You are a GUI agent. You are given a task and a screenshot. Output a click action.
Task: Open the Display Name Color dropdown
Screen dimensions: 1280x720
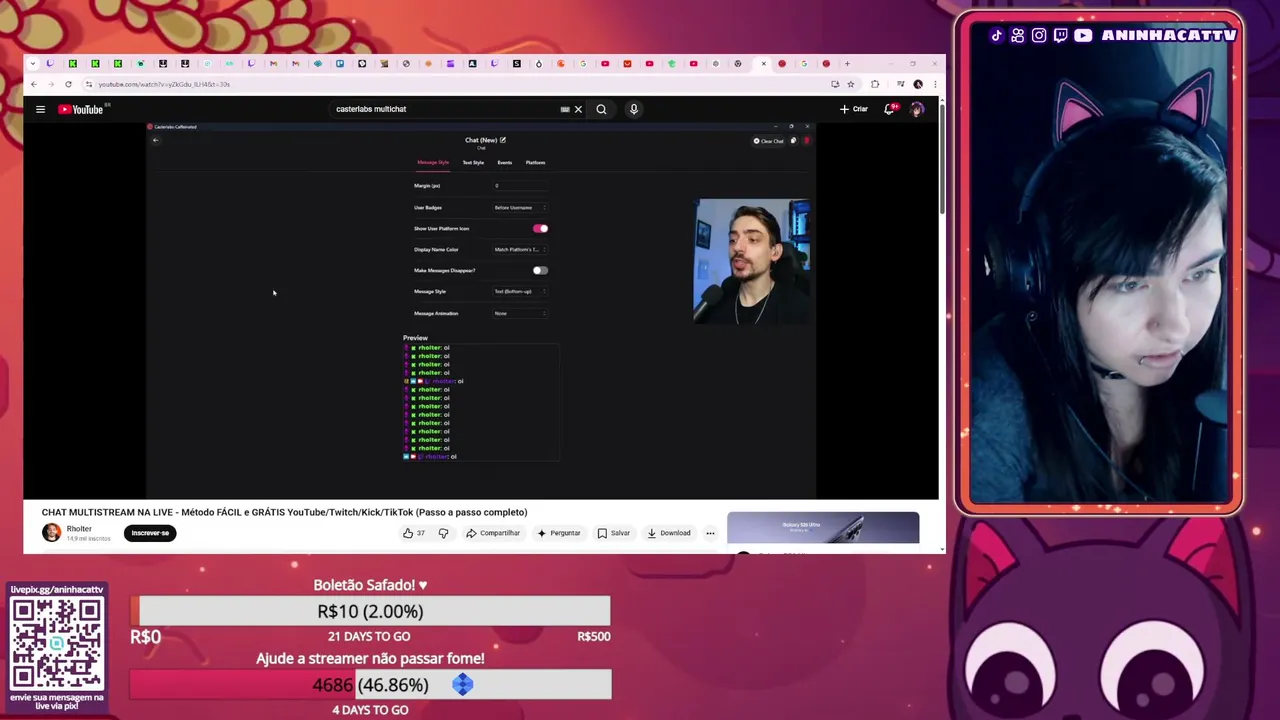[x=520, y=249]
